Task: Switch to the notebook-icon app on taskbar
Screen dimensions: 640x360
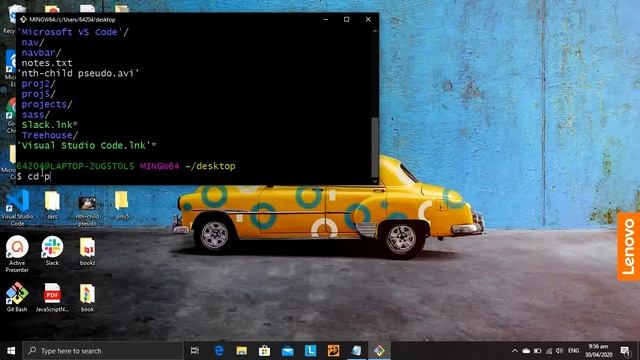Action: coord(356,351)
